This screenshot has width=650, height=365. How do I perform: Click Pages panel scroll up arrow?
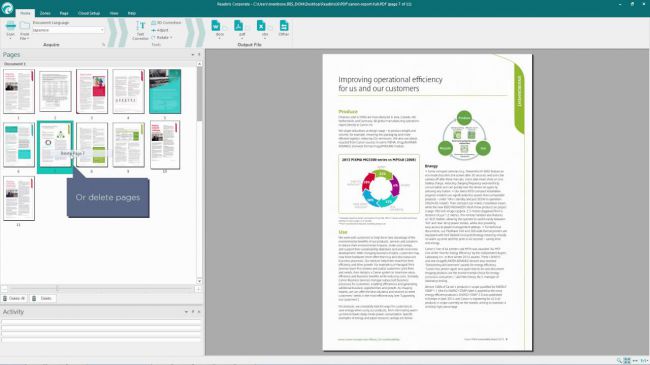point(199,64)
